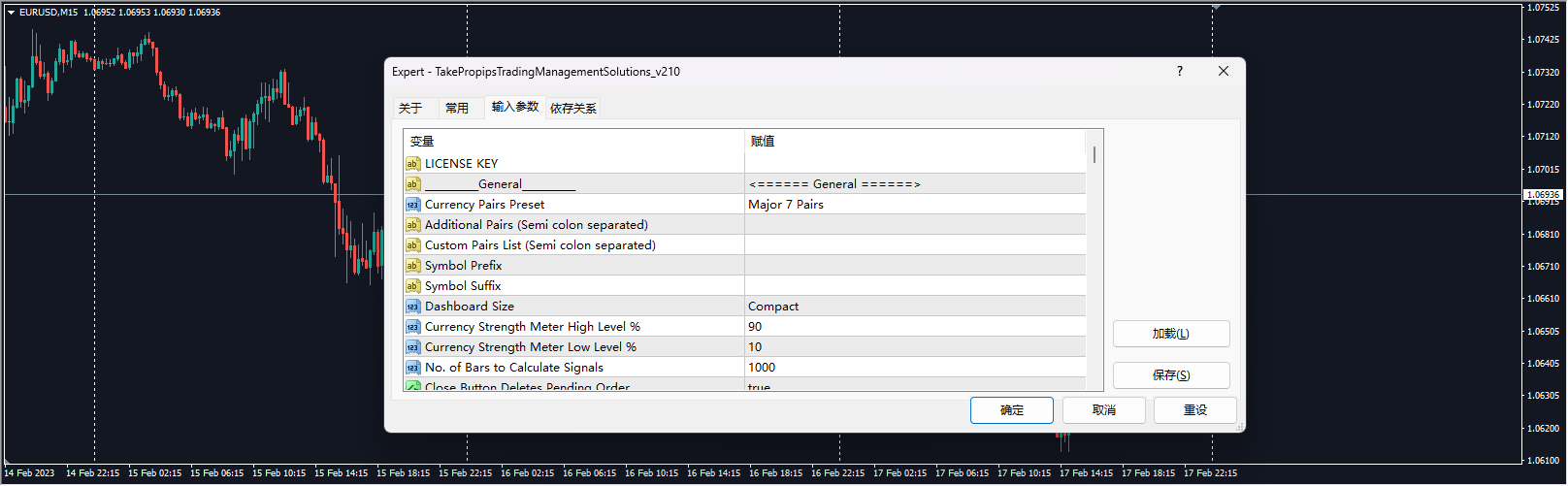1568x486 pixels.
Task: Click the 14 Feb 2023 time axis label
Action: pos(29,473)
